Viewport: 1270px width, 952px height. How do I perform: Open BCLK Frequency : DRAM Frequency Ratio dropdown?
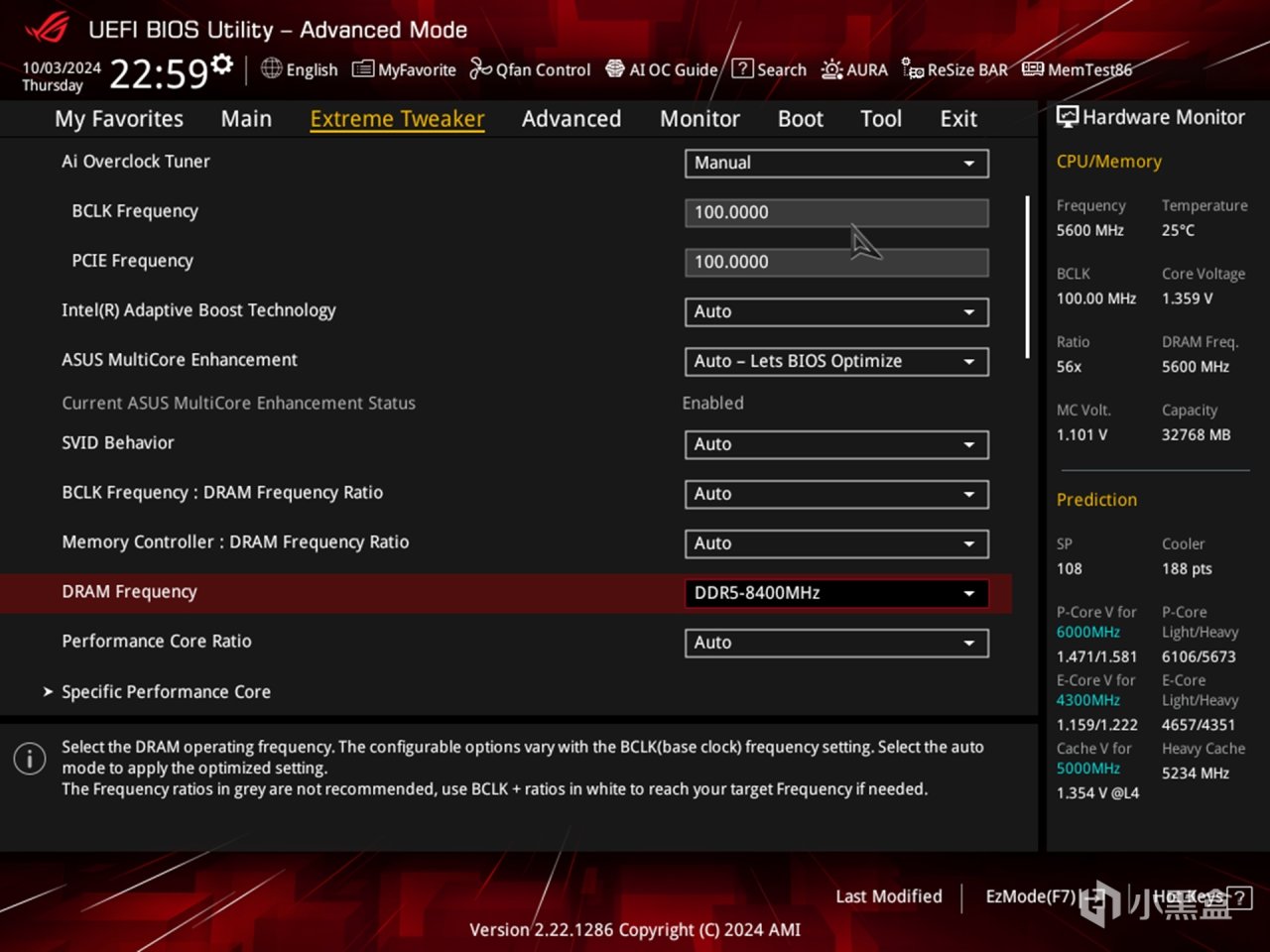(836, 494)
